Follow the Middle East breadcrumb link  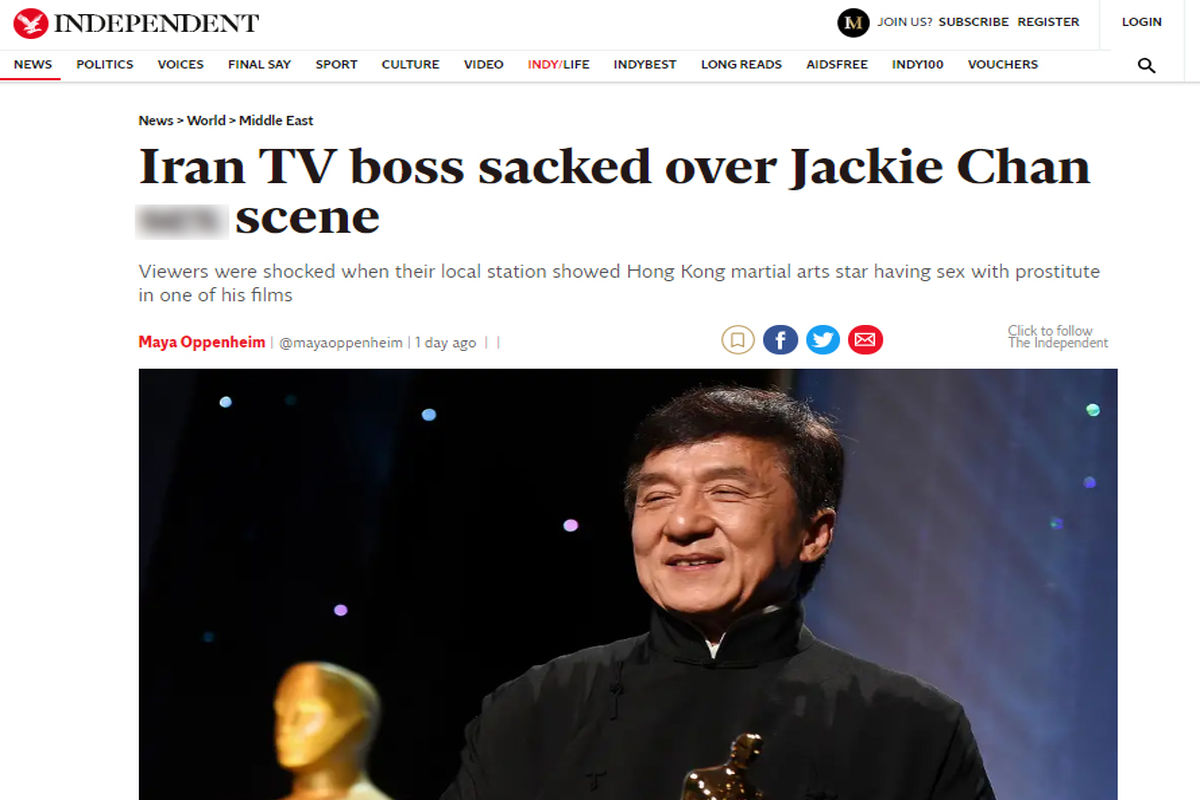(x=276, y=120)
